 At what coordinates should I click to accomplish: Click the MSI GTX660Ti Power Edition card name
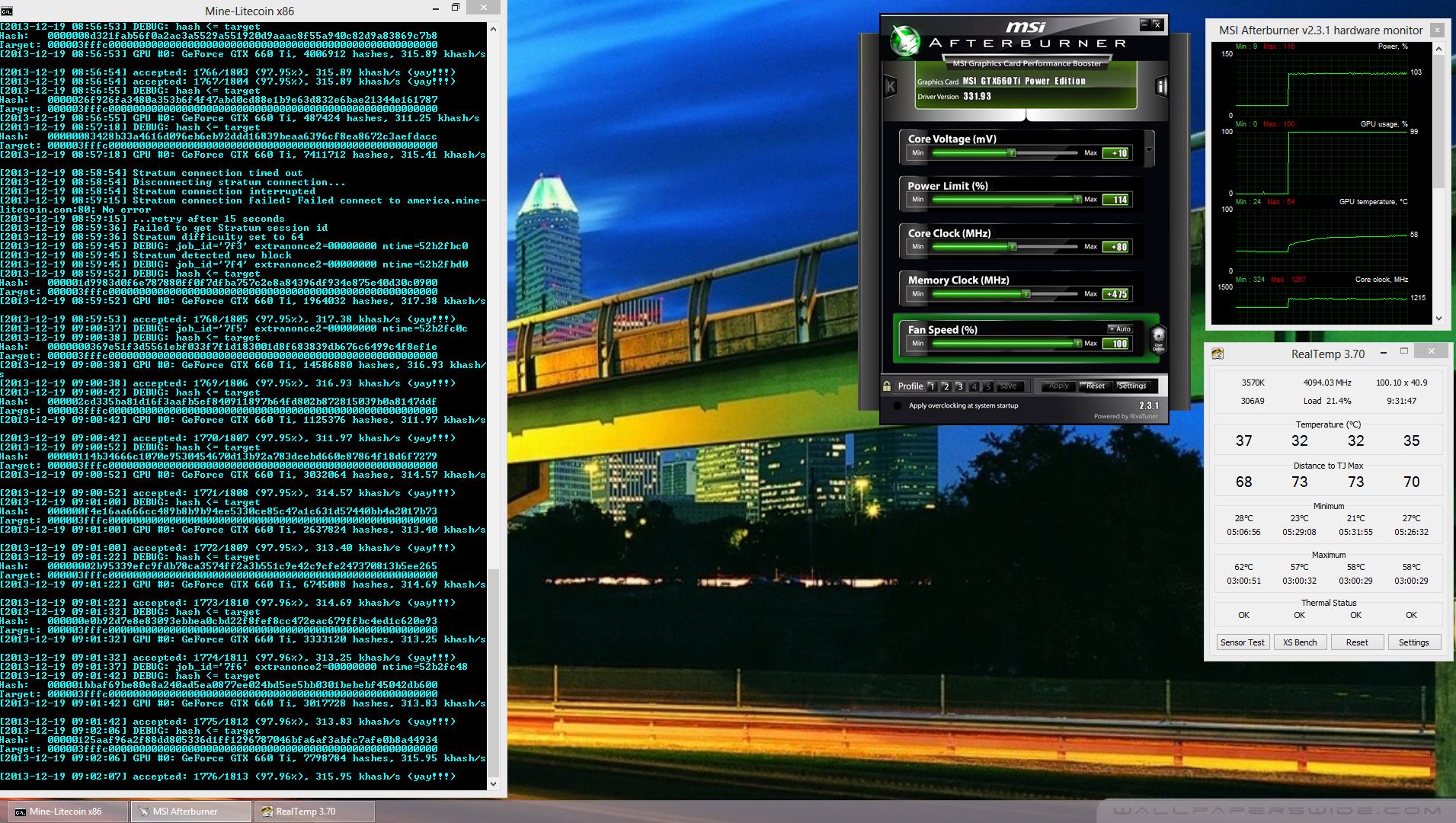pos(1024,81)
